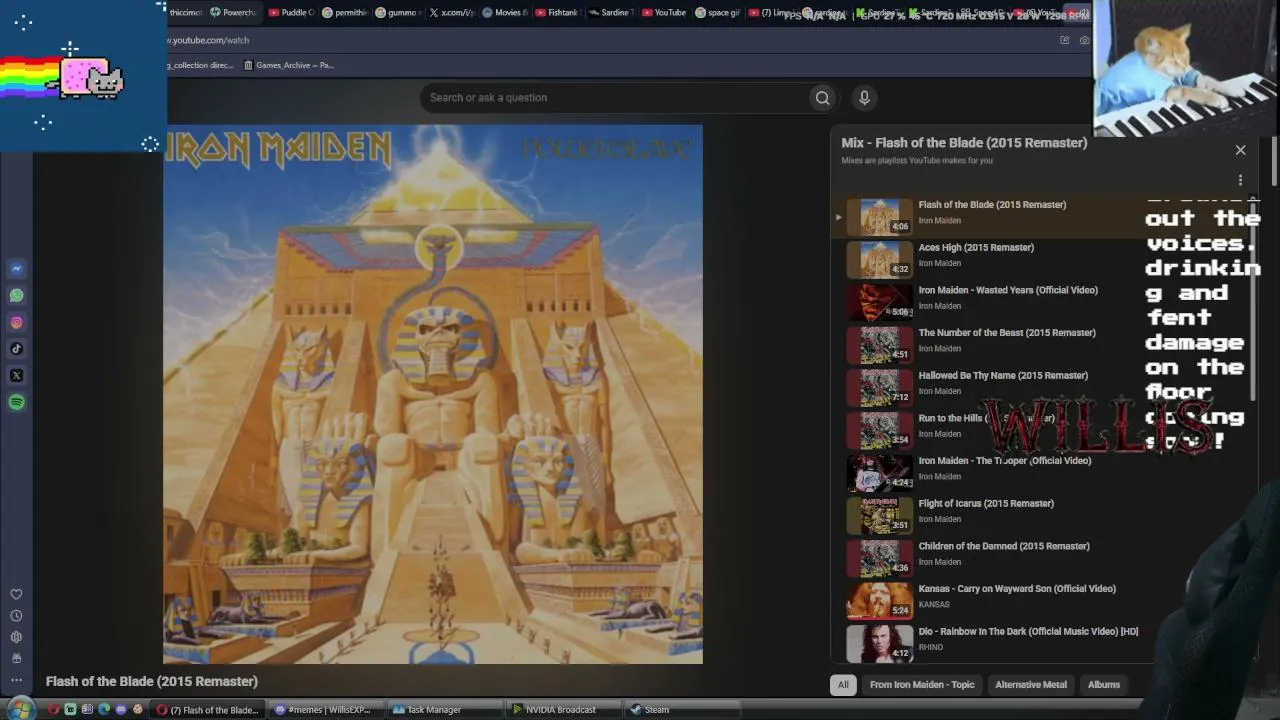Viewport: 1280px width, 720px height.
Task: Open the NVIDIA Broadcast taskbar button
Action: (565, 710)
